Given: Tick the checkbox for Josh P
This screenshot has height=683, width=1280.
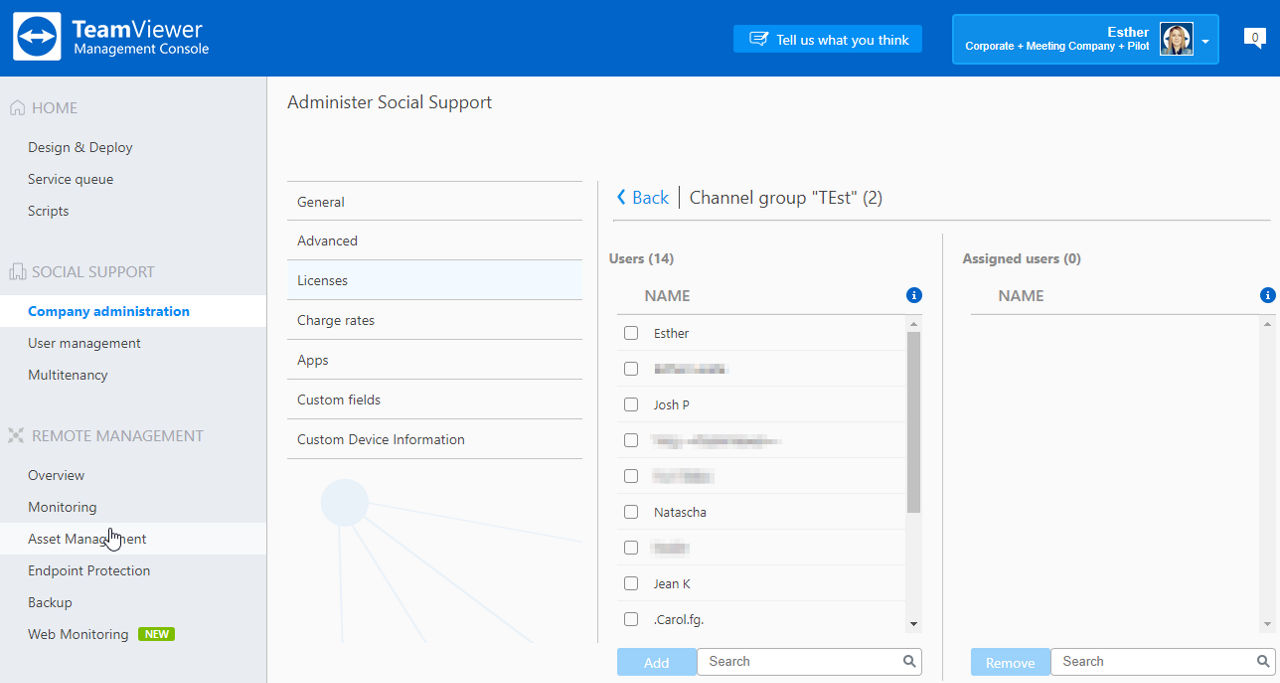Looking at the screenshot, I should pyautogui.click(x=631, y=405).
